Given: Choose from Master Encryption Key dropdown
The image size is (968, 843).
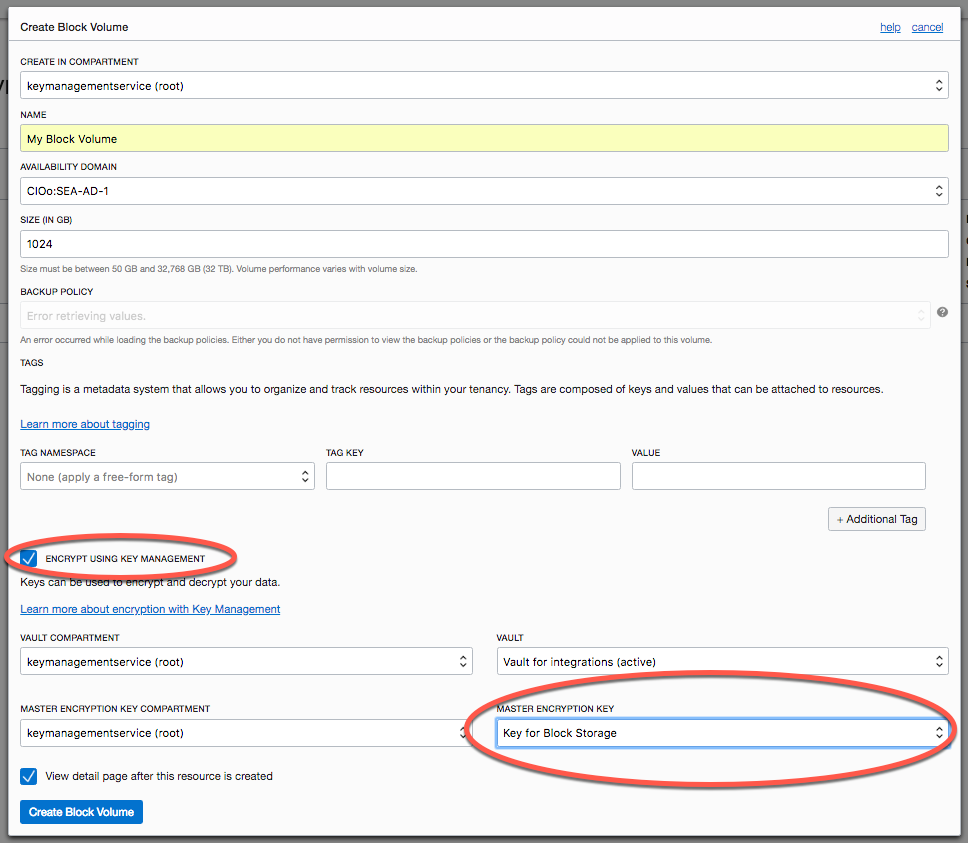Looking at the screenshot, I should pos(722,733).
